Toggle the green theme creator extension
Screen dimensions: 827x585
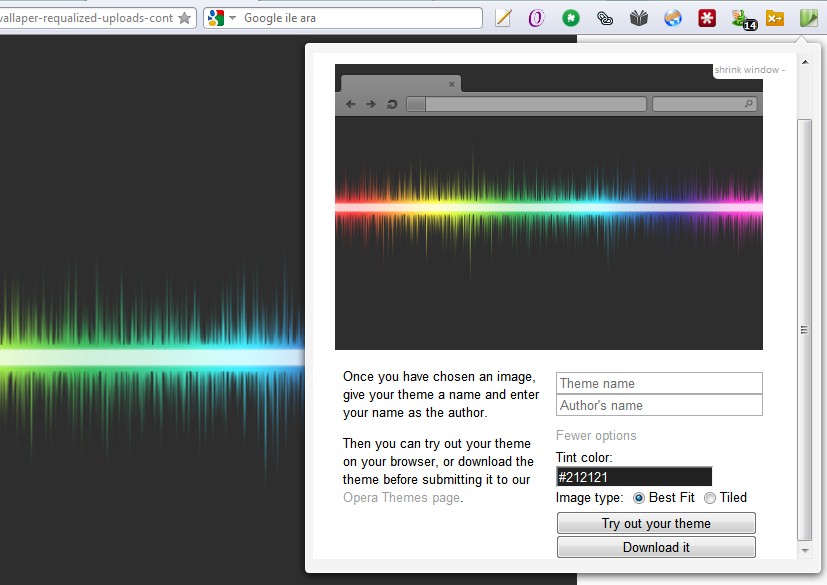808,18
